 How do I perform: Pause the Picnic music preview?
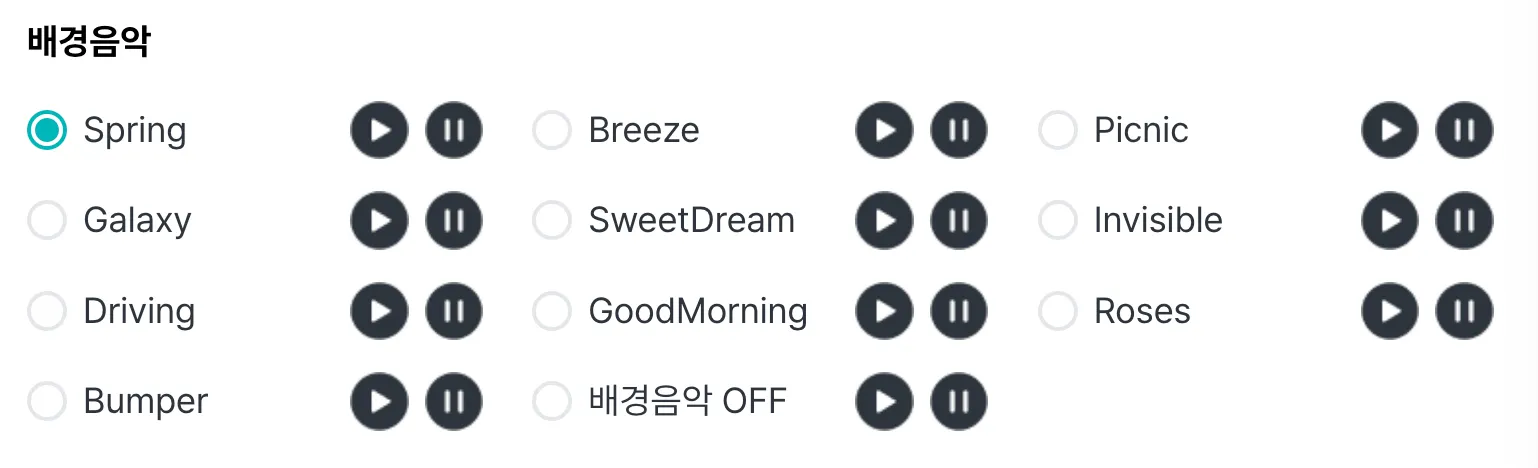click(x=1465, y=130)
